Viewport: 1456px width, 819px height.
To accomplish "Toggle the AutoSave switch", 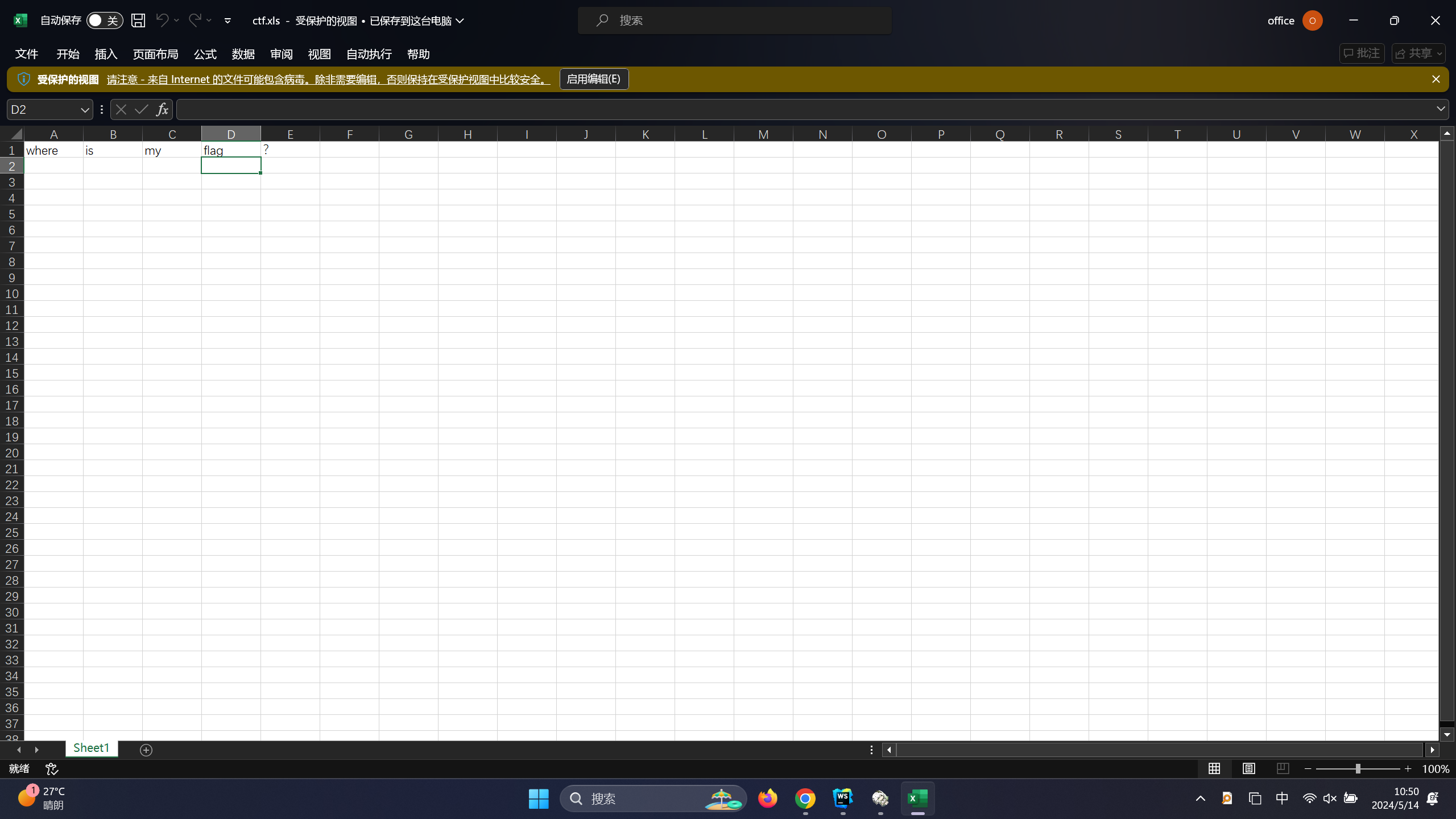I will tap(104, 20).
